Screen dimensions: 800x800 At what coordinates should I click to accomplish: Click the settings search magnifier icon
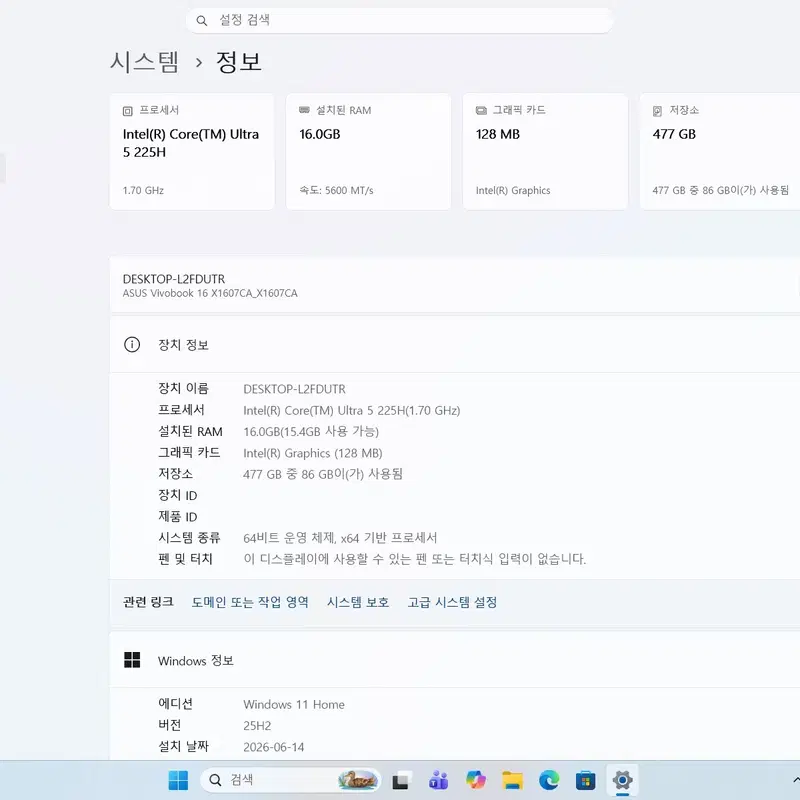pos(202,21)
